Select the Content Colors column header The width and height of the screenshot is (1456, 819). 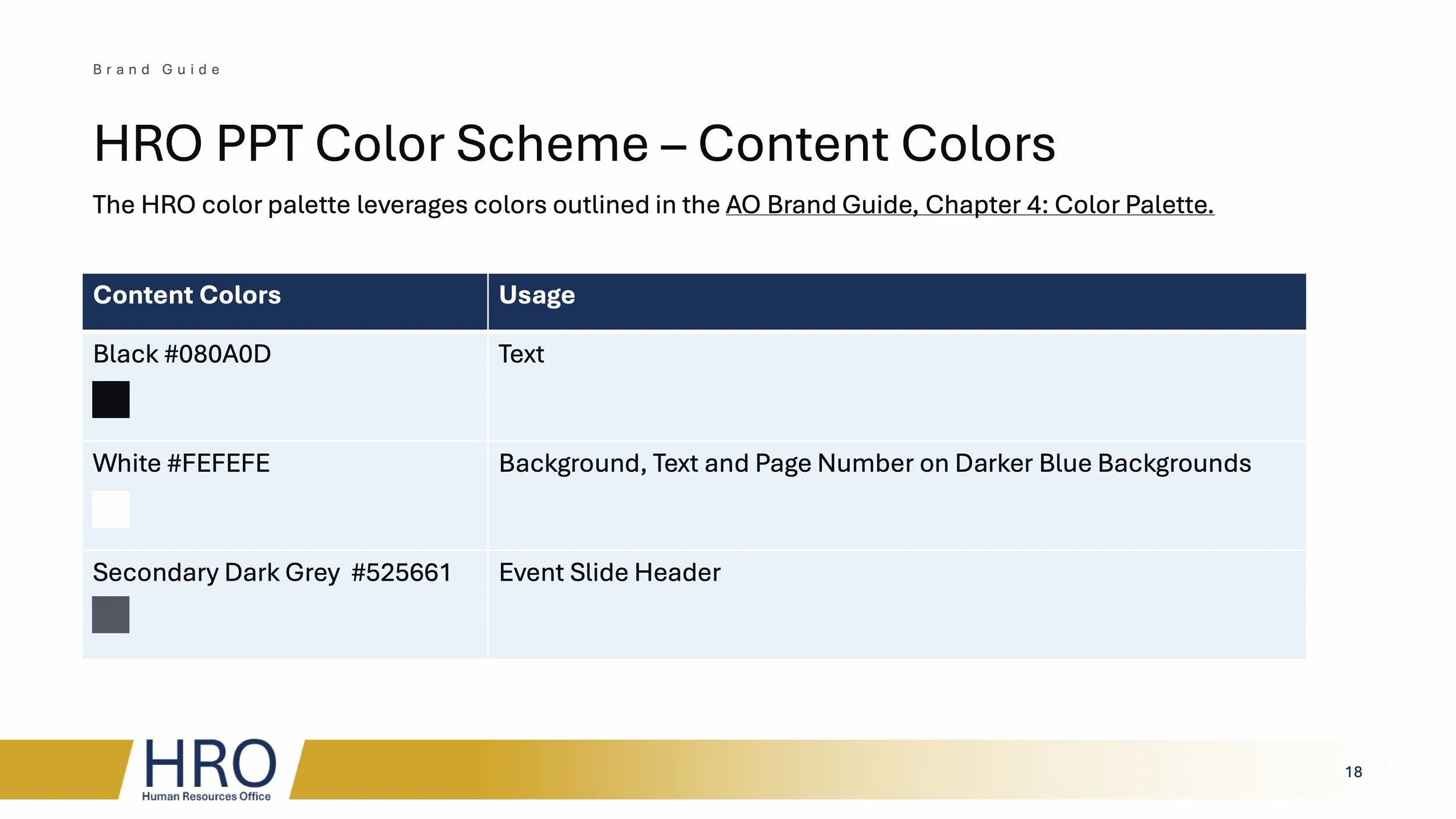point(285,301)
